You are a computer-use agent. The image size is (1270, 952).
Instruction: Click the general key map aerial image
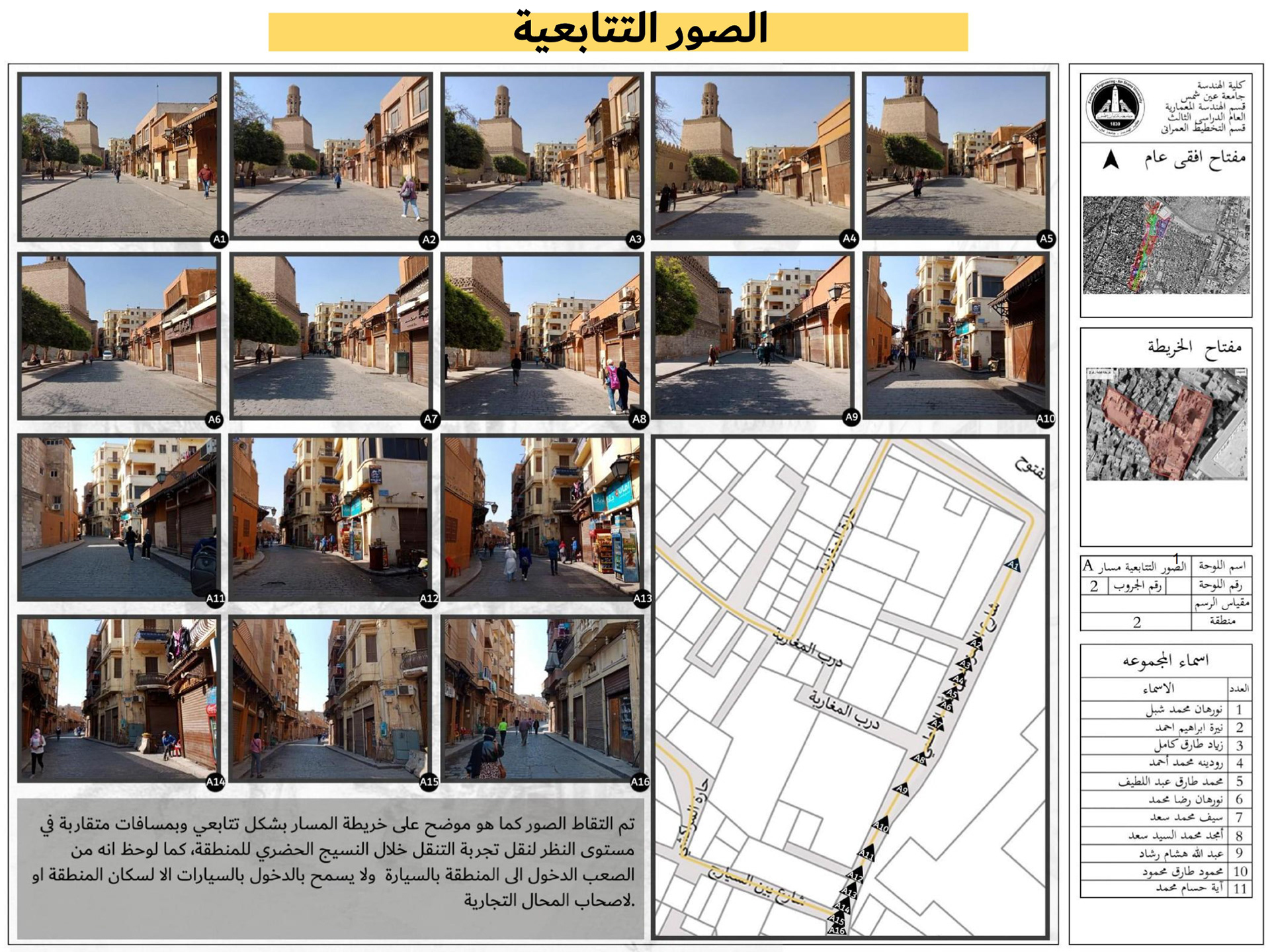1165,245
